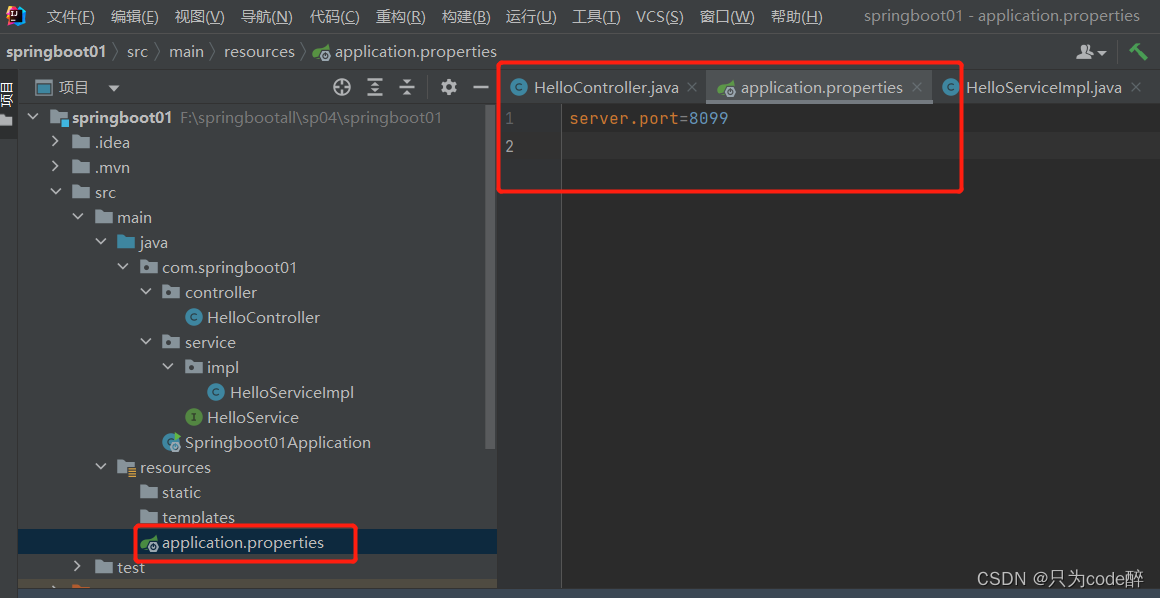Expand the .idea folder
Viewport: 1160px width, 598px height.
click(x=55, y=143)
